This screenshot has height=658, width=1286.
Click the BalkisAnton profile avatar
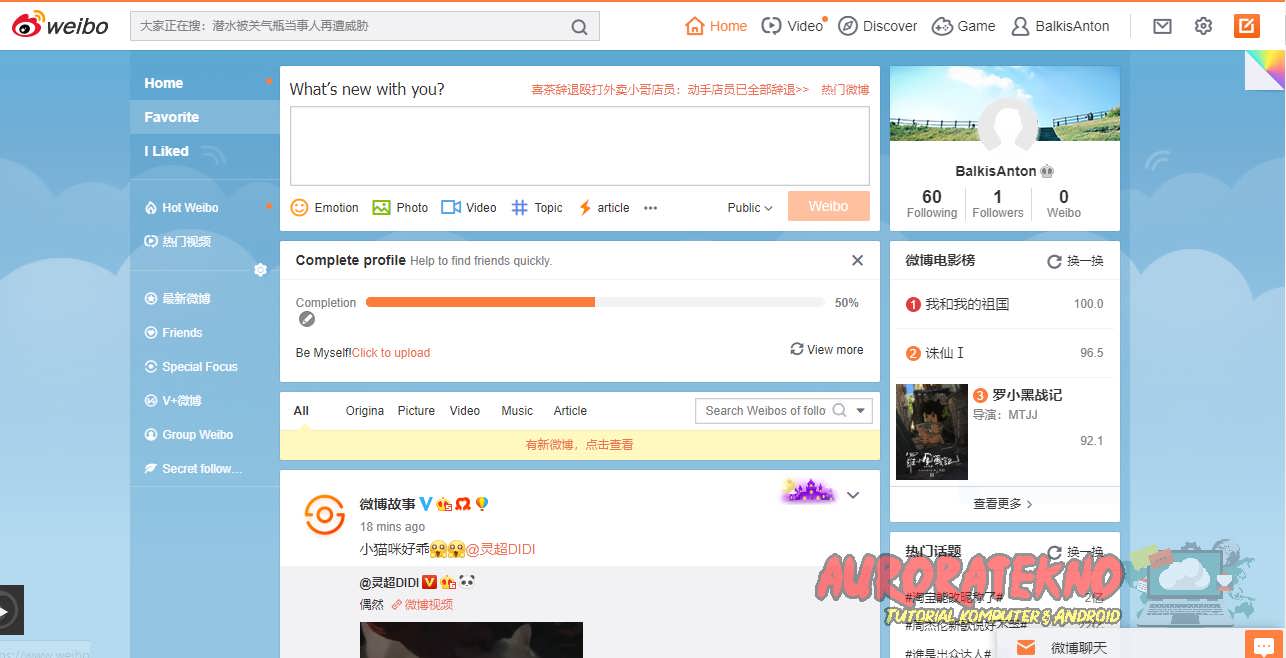point(1007,128)
